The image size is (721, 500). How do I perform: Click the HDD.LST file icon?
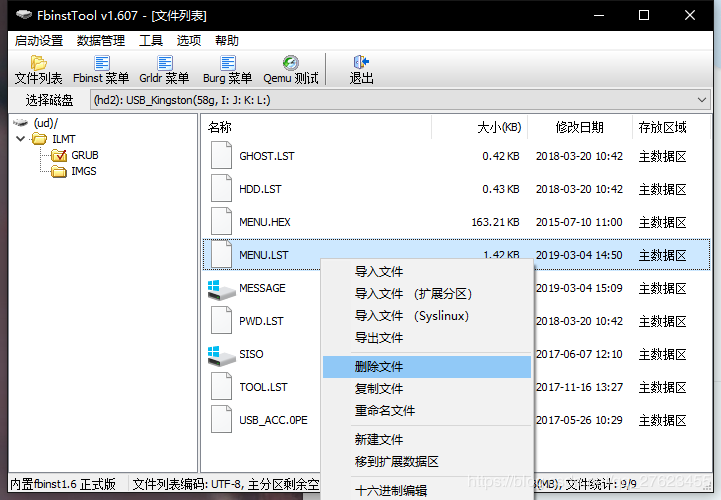(221, 189)
